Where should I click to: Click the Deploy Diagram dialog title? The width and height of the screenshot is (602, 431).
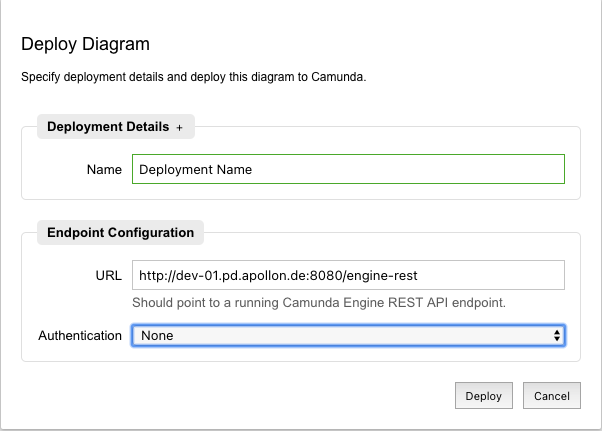coord(85,44)
